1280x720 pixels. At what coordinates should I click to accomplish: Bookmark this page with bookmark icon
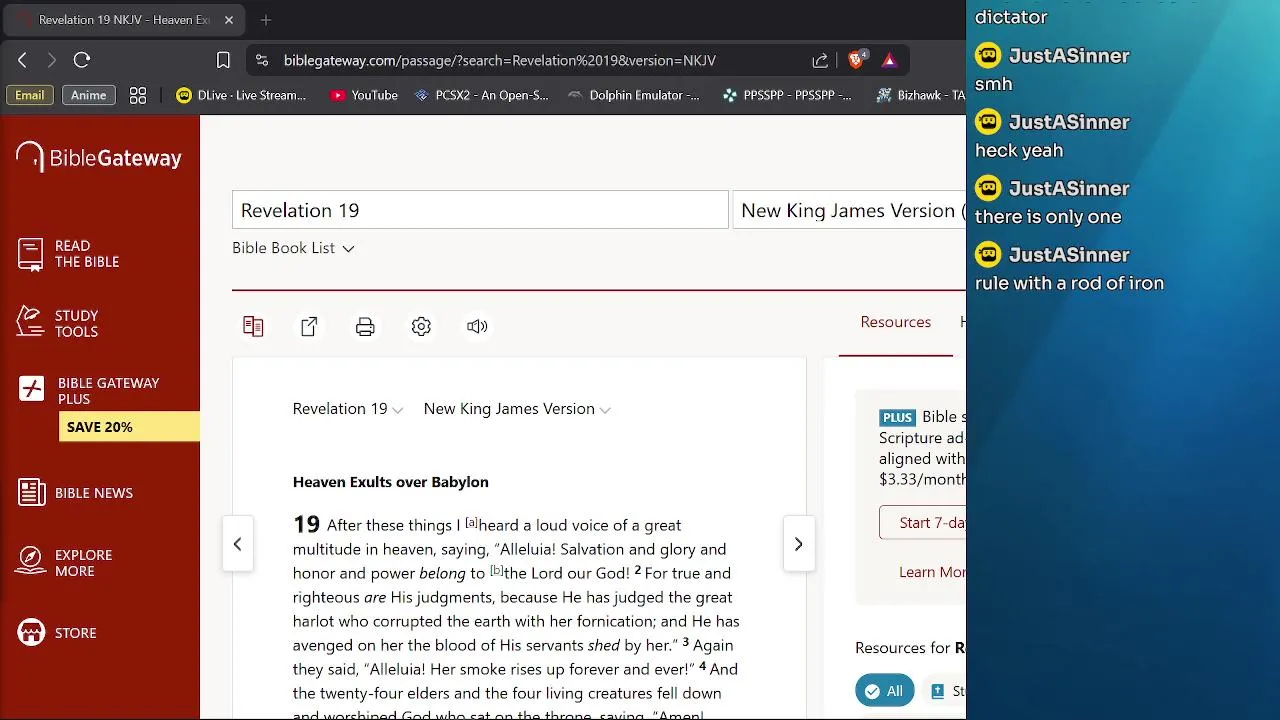click(223, 60)
